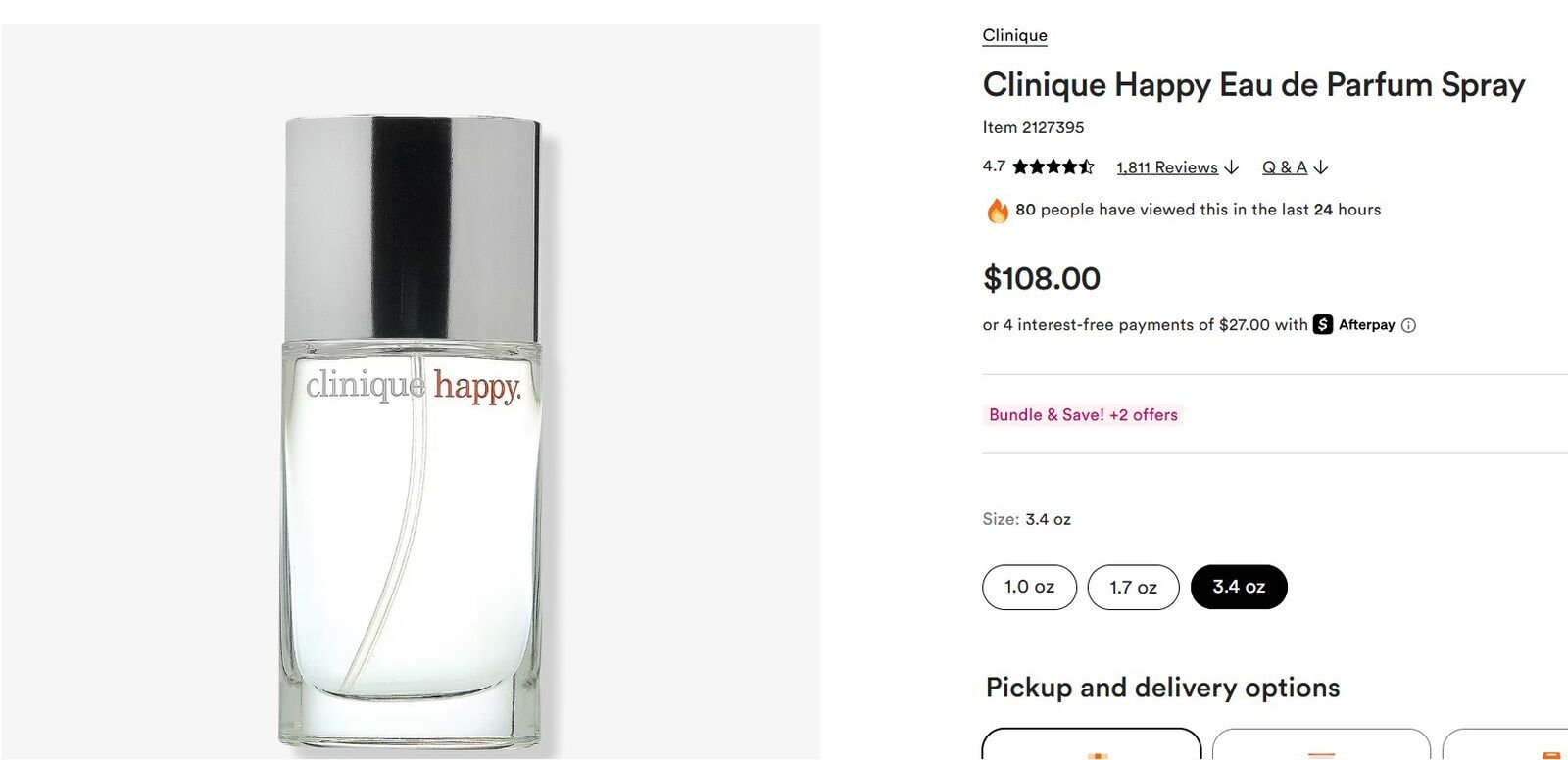Click the $108.00 price text
Screen dimensions: 1568x760
tap(1042, 279)
